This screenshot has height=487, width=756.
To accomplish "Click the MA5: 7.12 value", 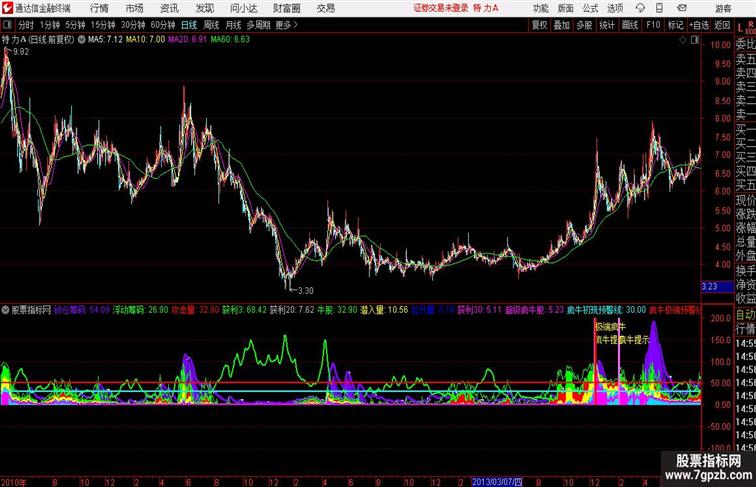I will [x=105, y=40].
